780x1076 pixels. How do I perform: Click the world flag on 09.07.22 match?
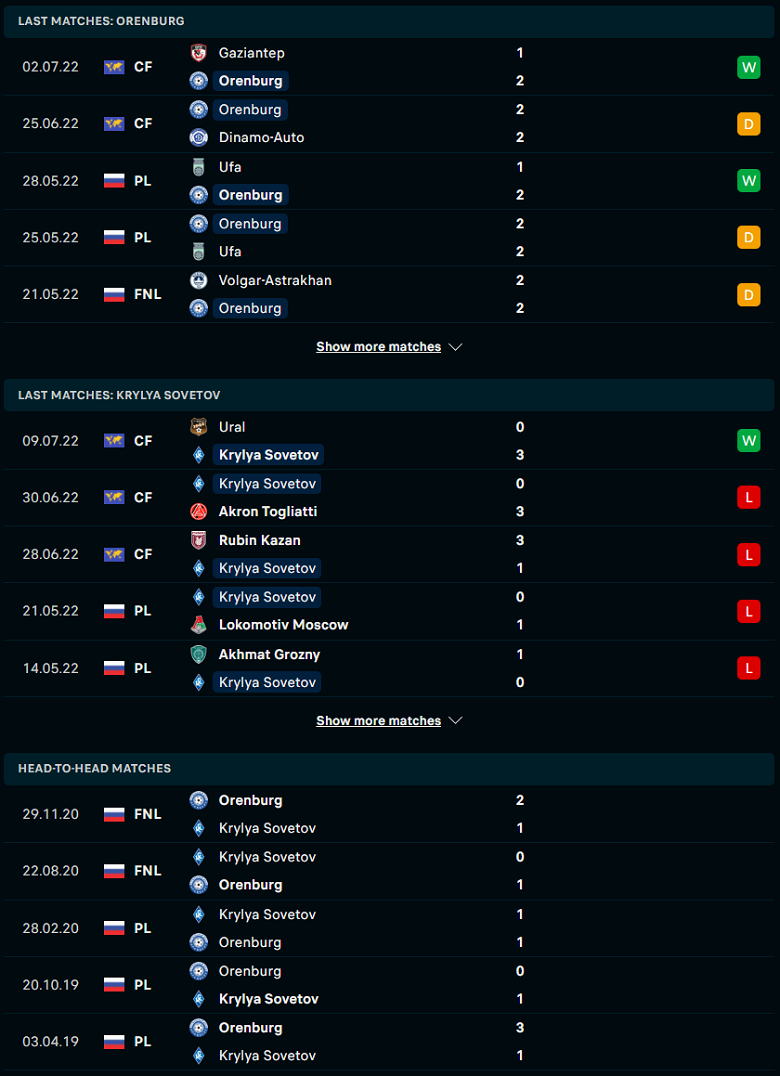(x=114, y=441)
